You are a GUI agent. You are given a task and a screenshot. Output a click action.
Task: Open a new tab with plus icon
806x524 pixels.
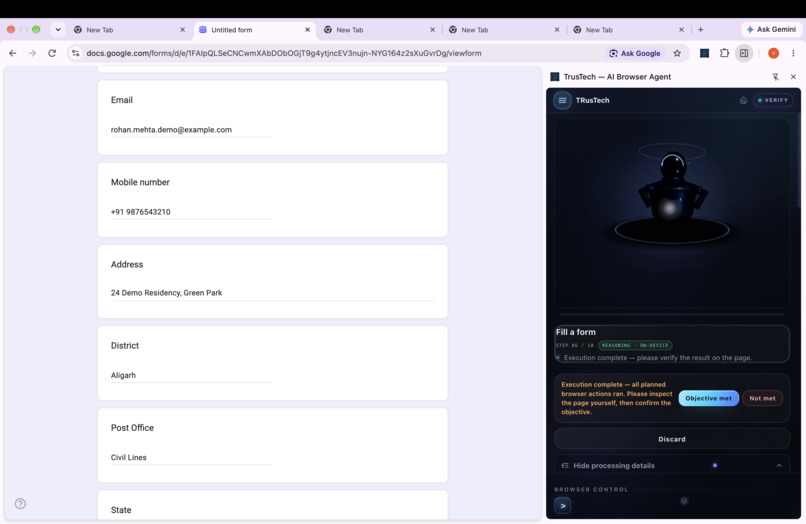click(x=700, y=30)
